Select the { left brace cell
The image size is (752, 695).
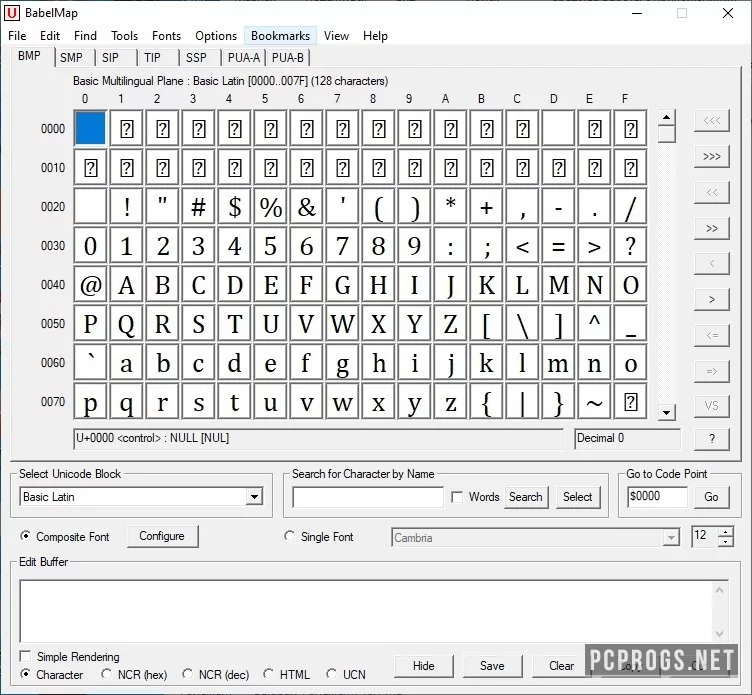[486, 402]
